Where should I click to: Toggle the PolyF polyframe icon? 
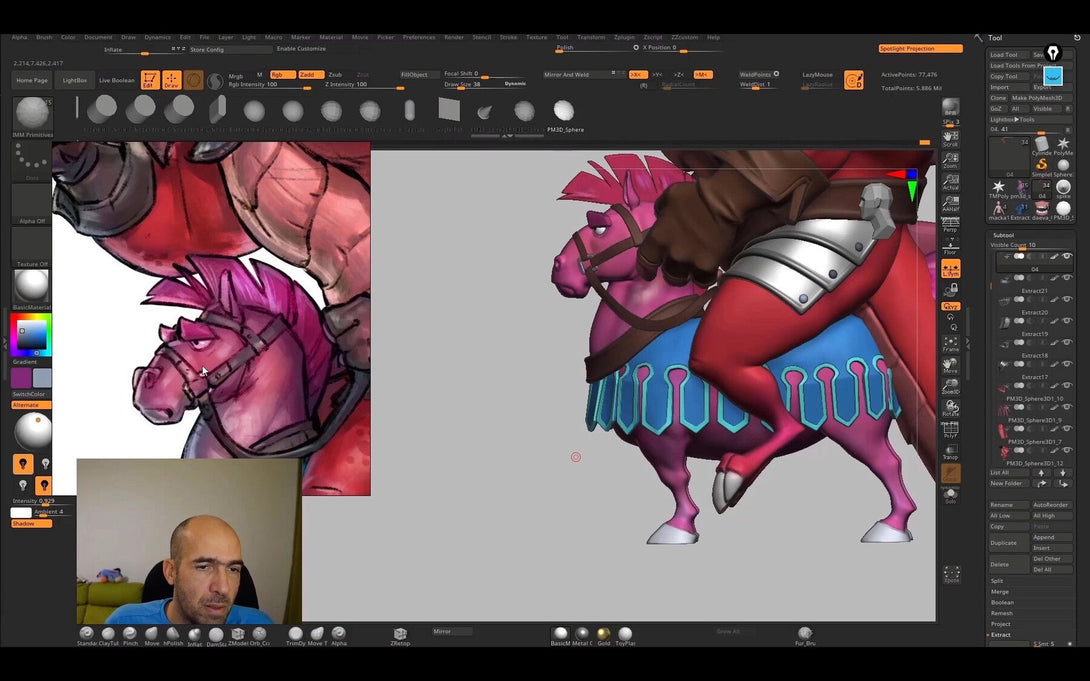pyautogui.click(x=950, y=430)
